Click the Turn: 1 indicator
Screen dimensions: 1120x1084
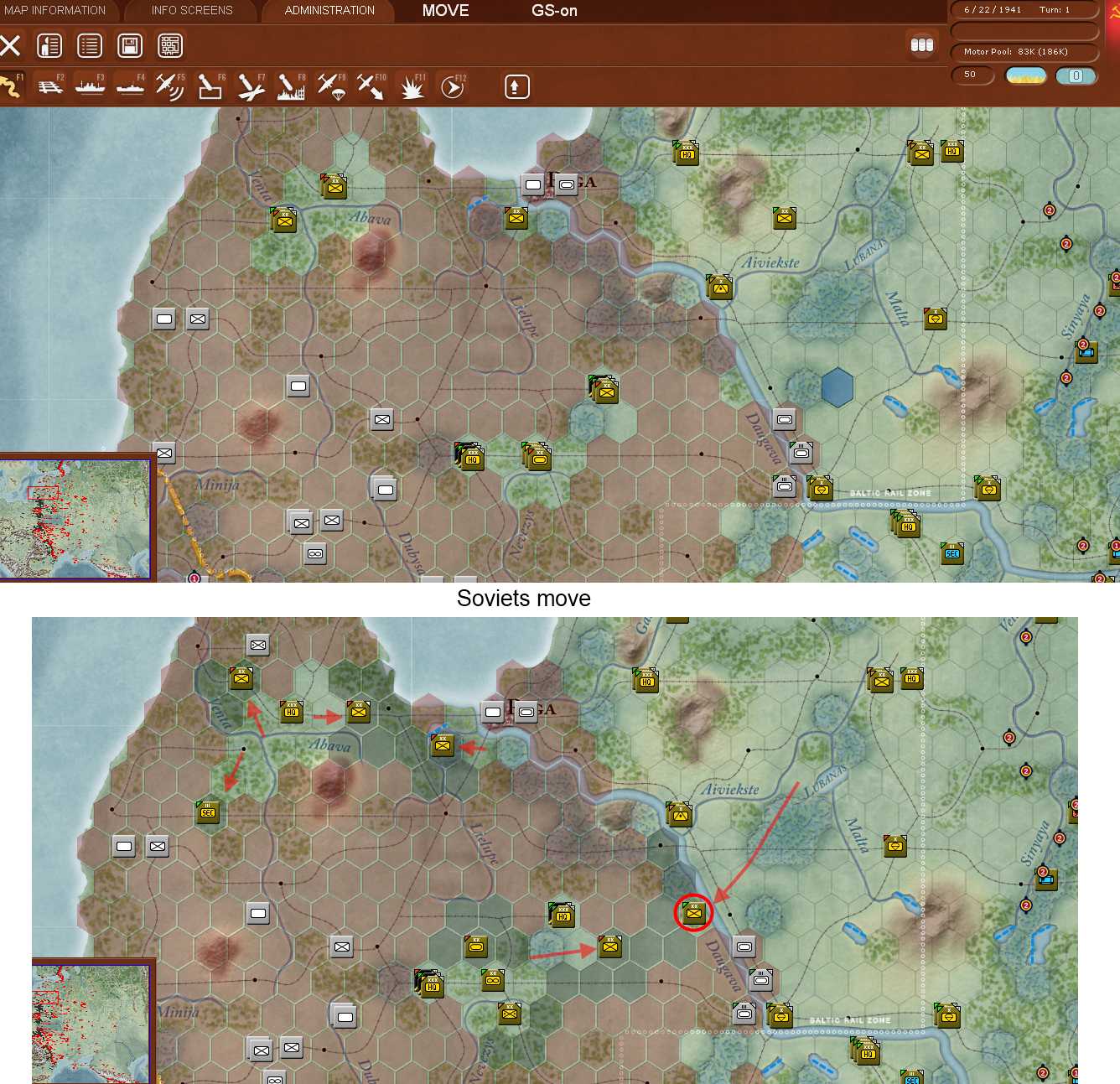click(x=1055, y=10)
